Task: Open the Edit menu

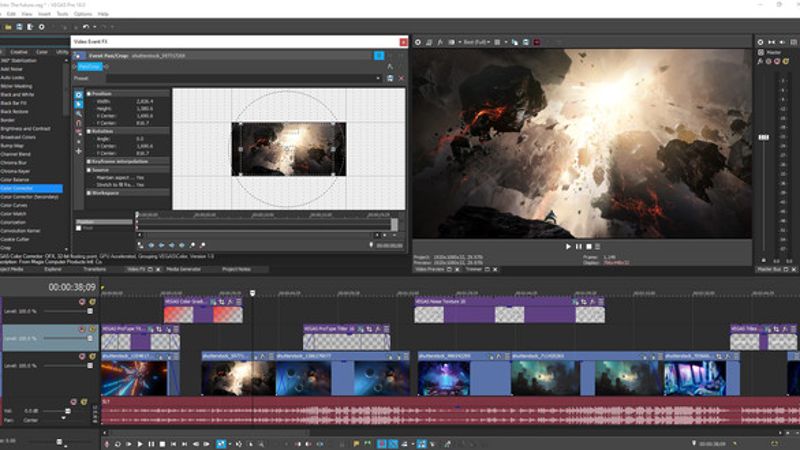Action: click(x=11, y=14)
